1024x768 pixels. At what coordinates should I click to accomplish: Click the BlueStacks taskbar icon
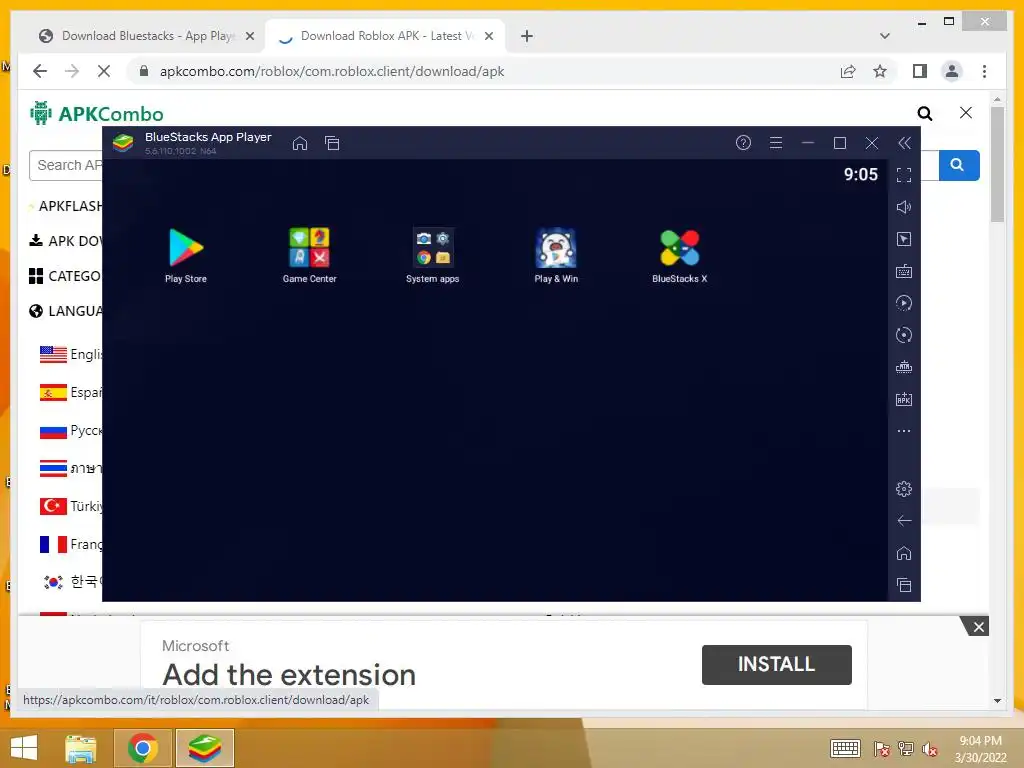(204, 748)
